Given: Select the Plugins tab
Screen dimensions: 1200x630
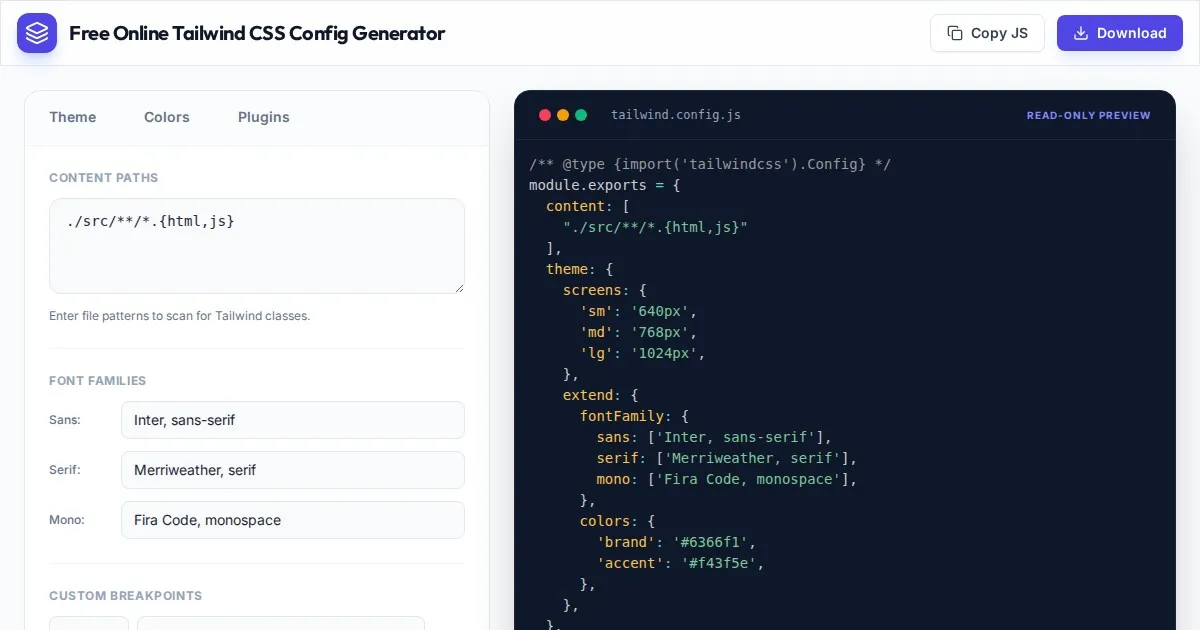Looking at the screenshot, I should (264, 117).
